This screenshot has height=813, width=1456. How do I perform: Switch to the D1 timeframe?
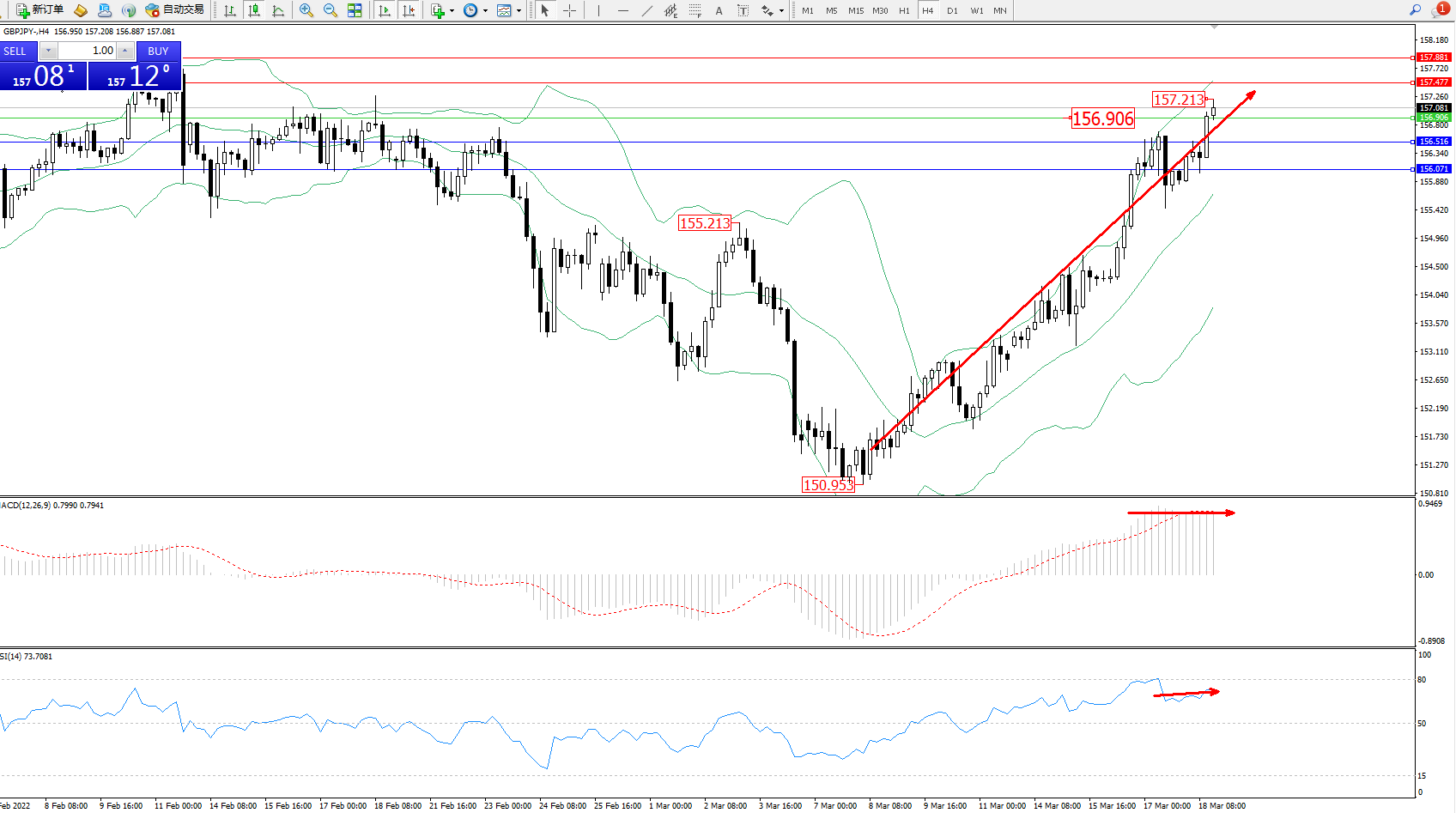pos(952,10)
